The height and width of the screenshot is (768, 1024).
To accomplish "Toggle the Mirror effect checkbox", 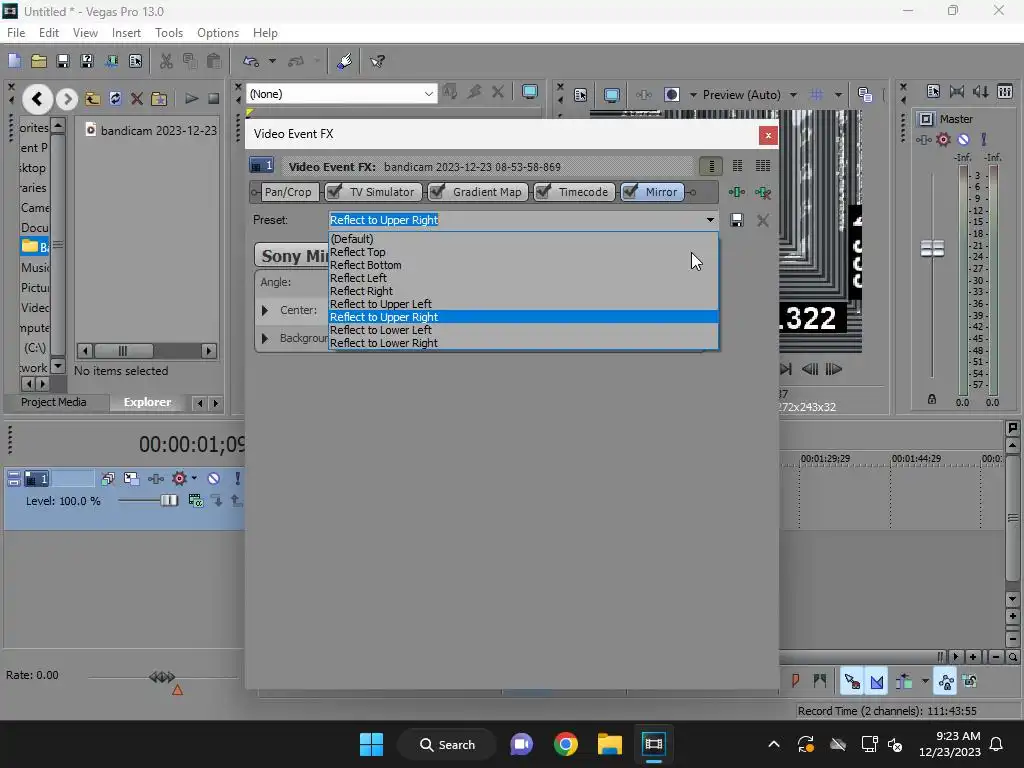I will pyautogui.click(x=630, y=191).
